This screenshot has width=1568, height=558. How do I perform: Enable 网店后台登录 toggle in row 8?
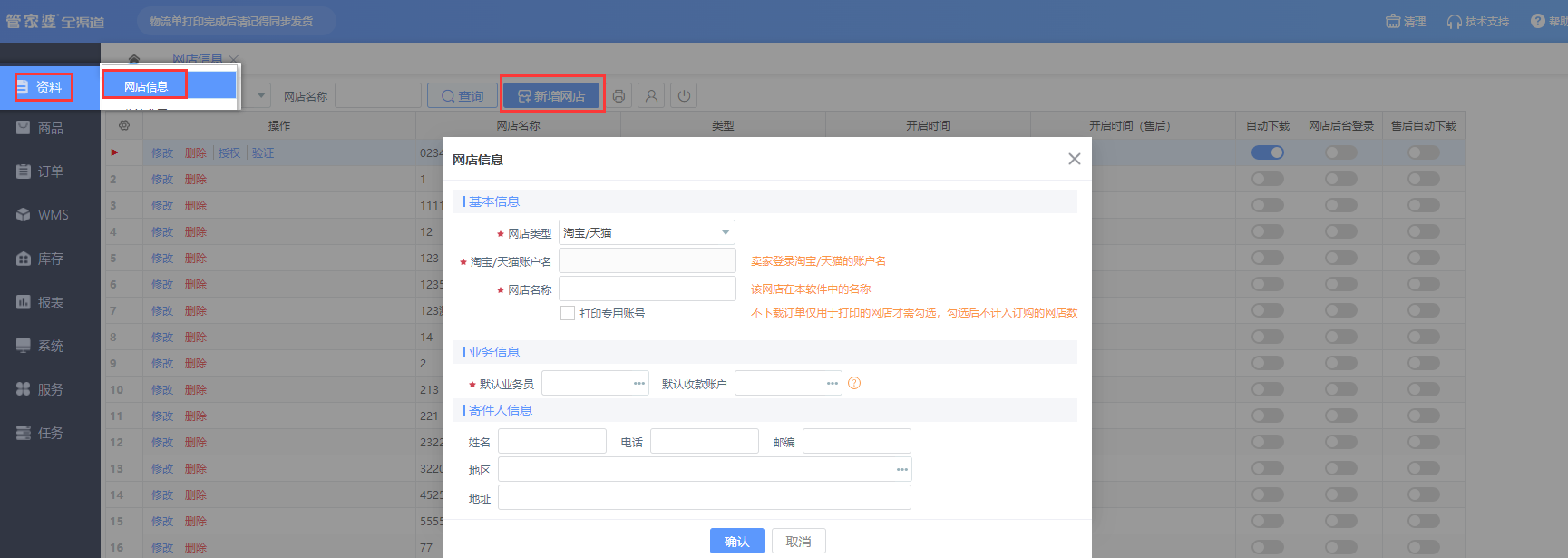pos(1341,337)
